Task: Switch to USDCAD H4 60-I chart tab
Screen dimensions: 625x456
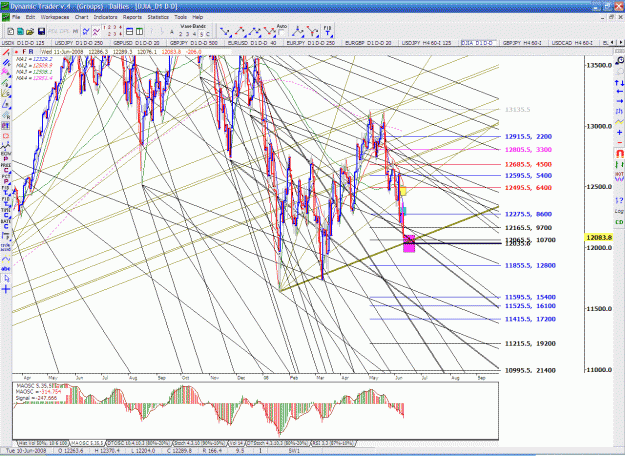Action: [x=572, y=43]
